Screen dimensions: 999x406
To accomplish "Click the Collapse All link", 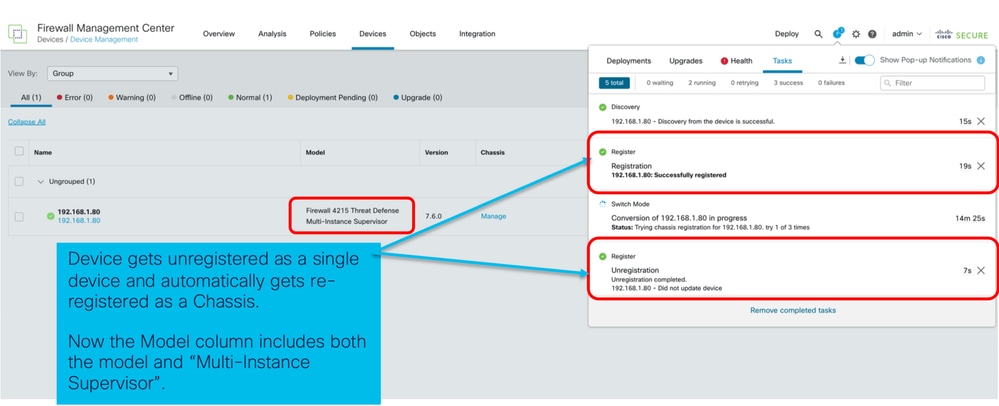I will tap(27, 122).
